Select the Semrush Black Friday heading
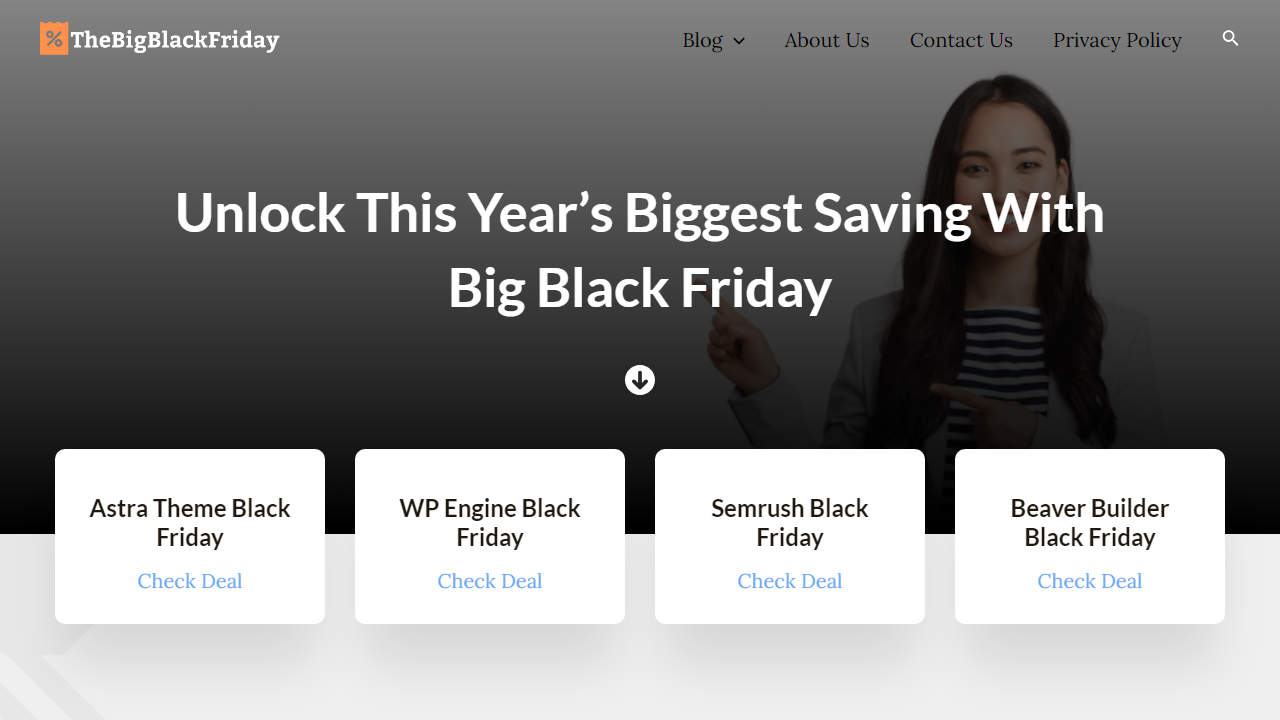The image size is (1280, 720). click(789, 522)
